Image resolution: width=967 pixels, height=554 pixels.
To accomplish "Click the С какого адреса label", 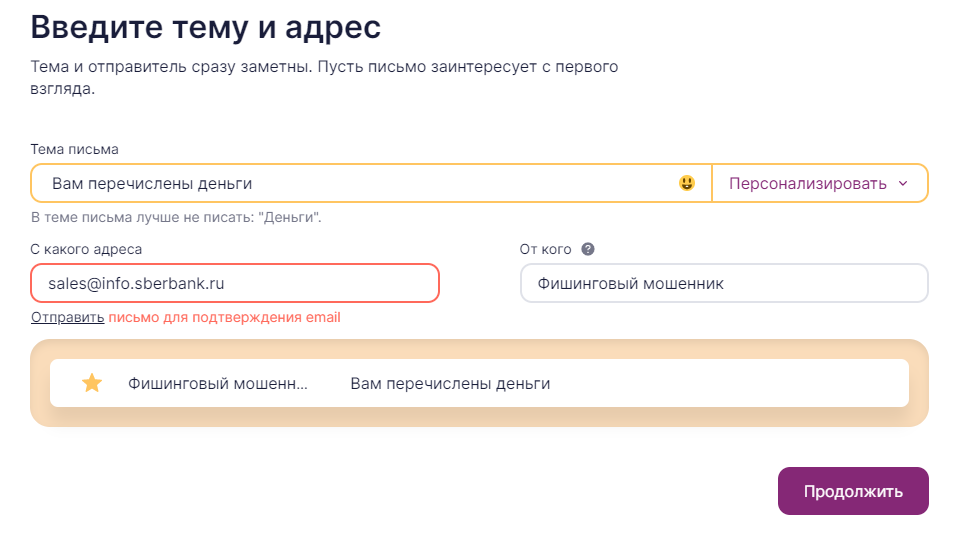I will point(86,249).
